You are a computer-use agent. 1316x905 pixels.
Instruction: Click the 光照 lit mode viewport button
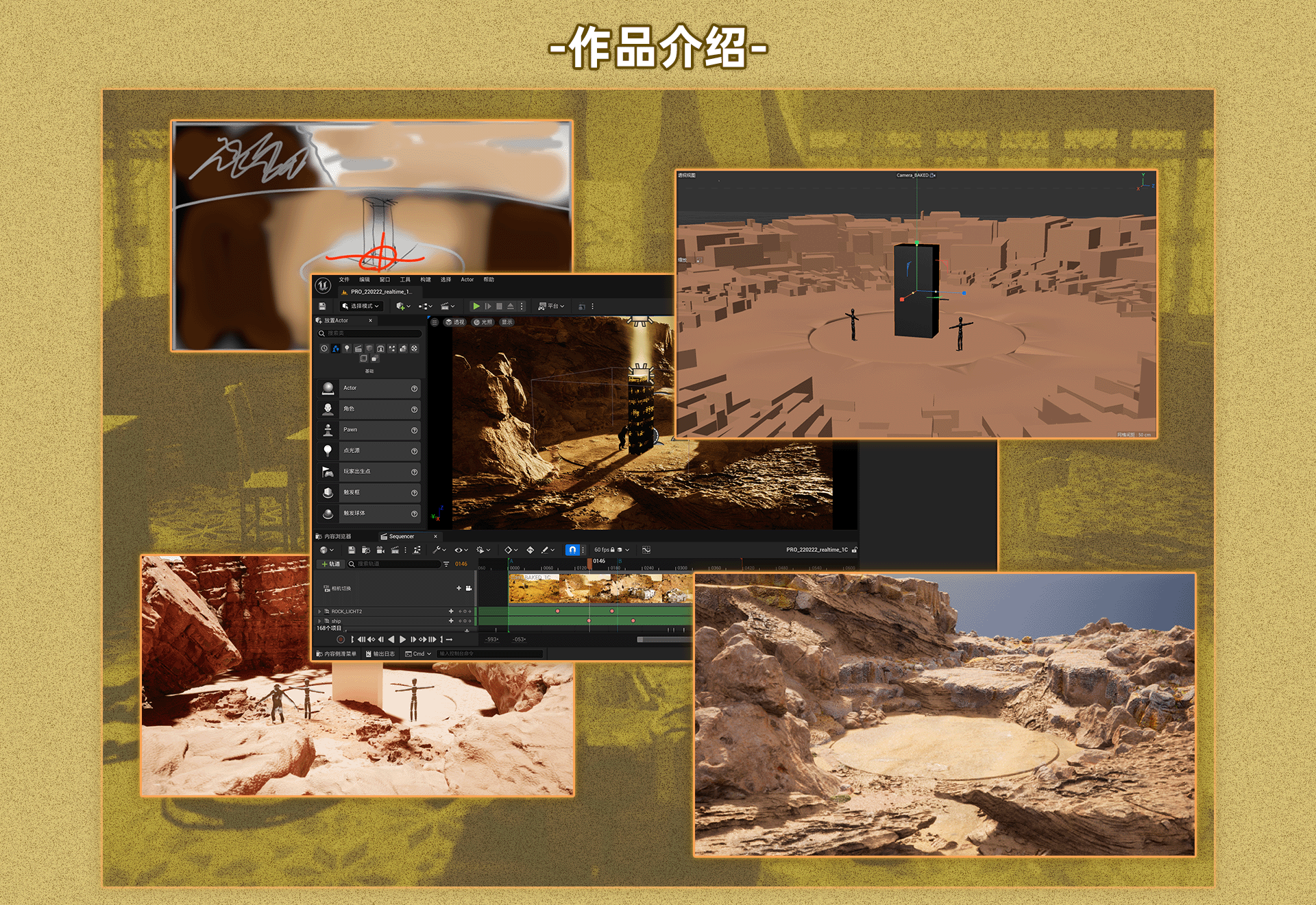[x=483, y=322]
